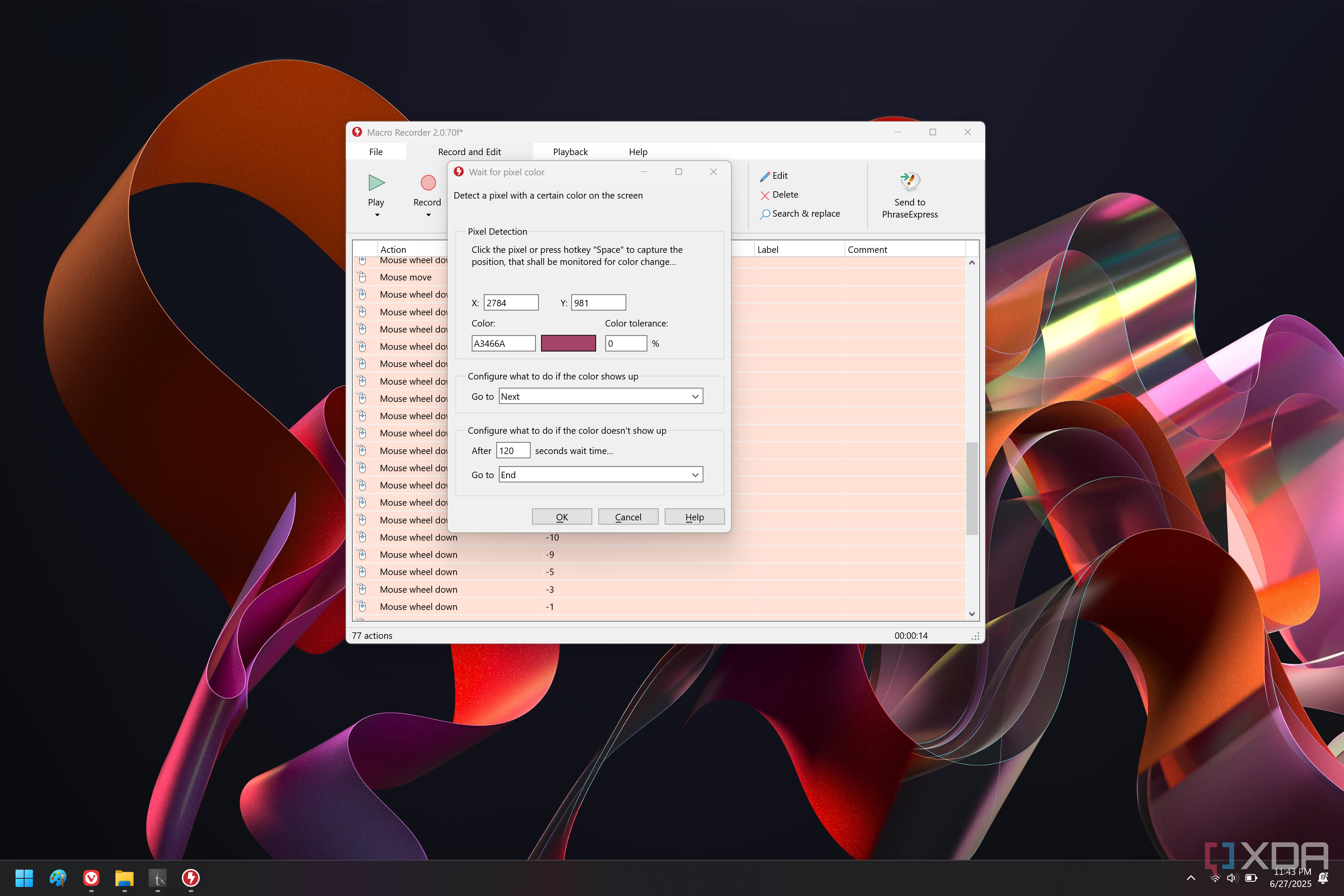
Task: Click the pixel color swatch
Action: tap(568, 343)
